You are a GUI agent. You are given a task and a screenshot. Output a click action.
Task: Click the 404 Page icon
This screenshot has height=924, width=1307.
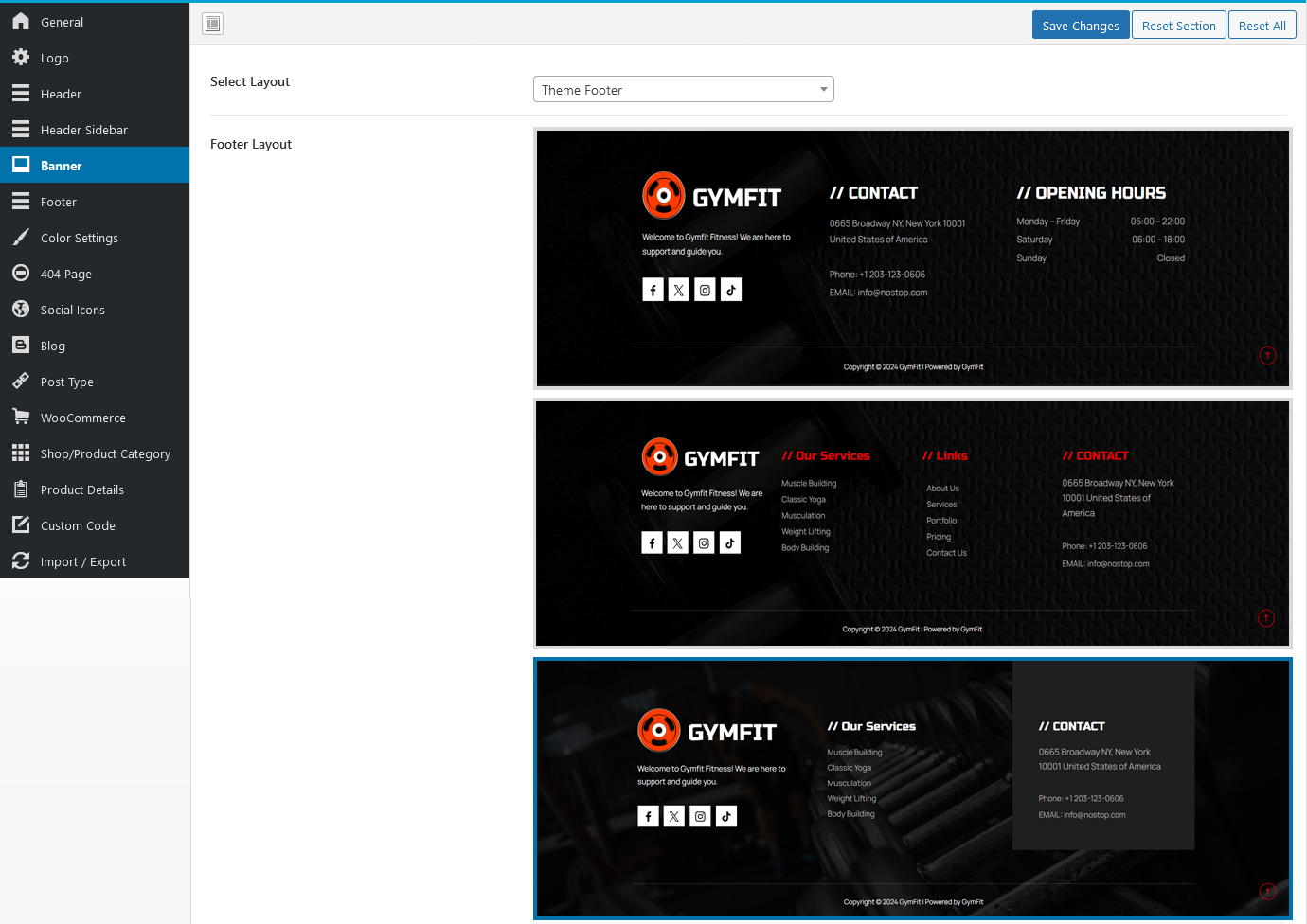(21, 274)
